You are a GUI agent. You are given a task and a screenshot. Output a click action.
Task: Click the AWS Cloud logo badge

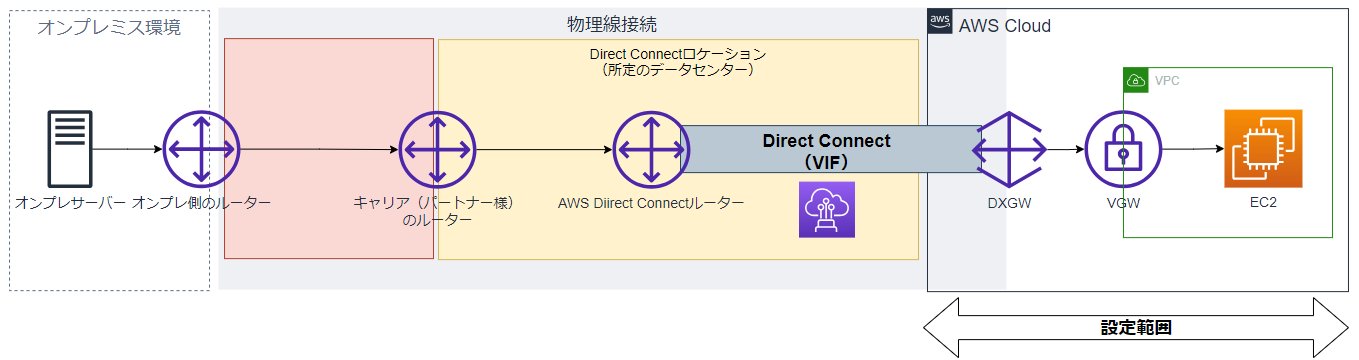940,21
